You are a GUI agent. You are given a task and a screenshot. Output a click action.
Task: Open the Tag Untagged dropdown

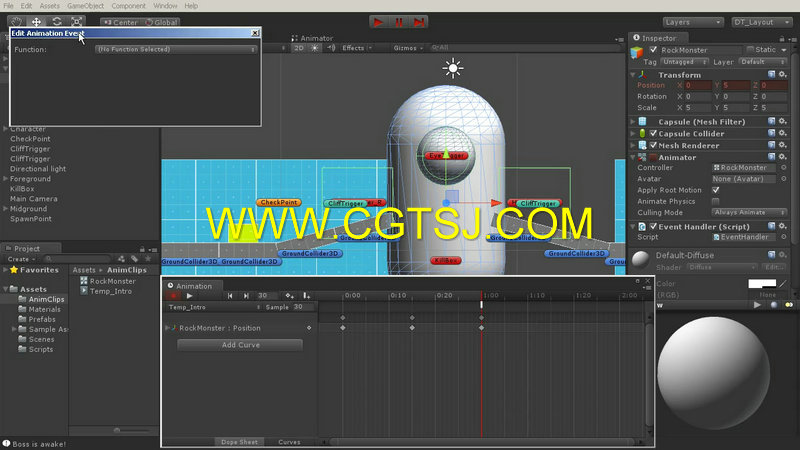(x=685, y=62)
